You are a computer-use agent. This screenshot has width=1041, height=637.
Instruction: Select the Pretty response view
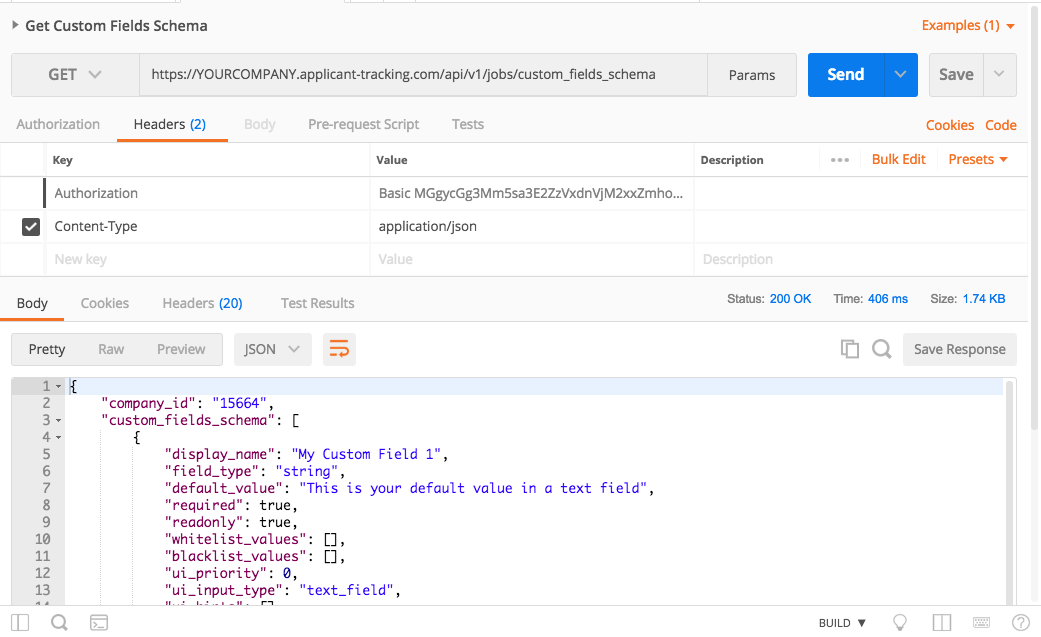(x=46, y=349)
